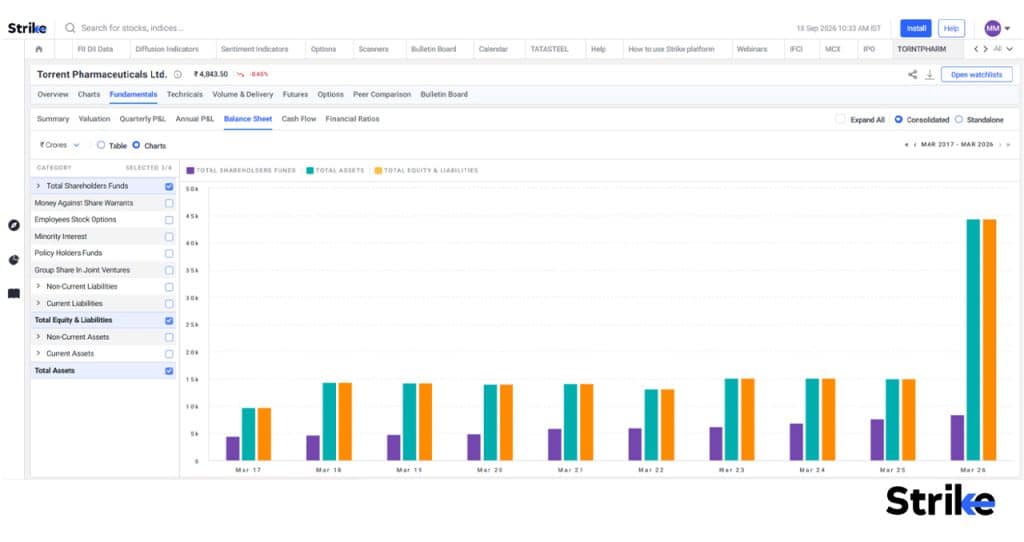
Task: Open the profile dropdown arrow beside MM
Action: [x=1007, y=29]
